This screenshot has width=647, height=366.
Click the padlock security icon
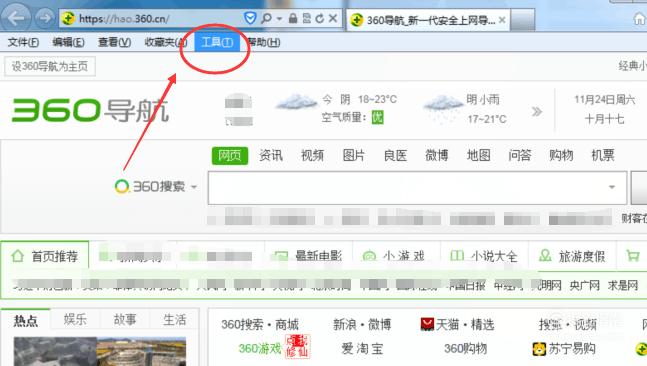pos(293,18)
